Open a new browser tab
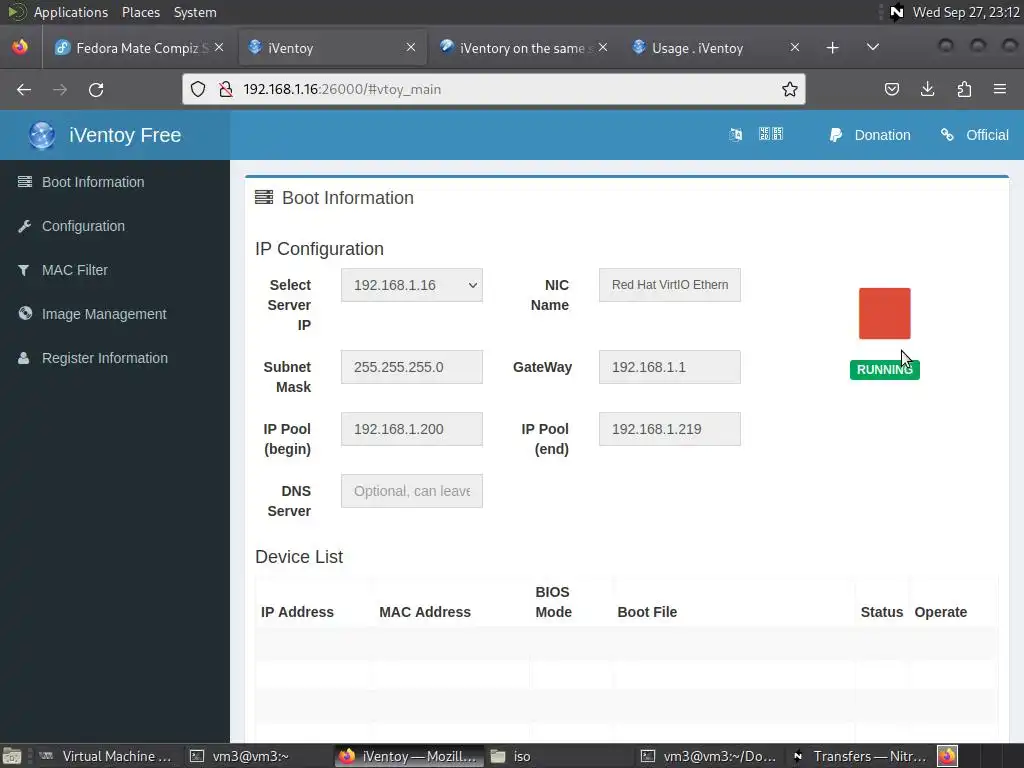 [x=832, y=48]
